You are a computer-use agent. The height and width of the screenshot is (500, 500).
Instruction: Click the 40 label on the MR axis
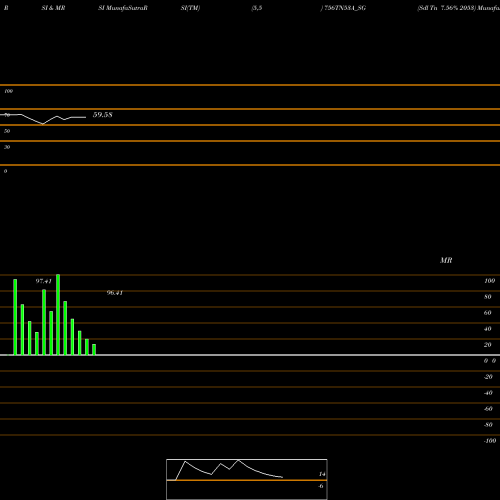tap(488, 329)
